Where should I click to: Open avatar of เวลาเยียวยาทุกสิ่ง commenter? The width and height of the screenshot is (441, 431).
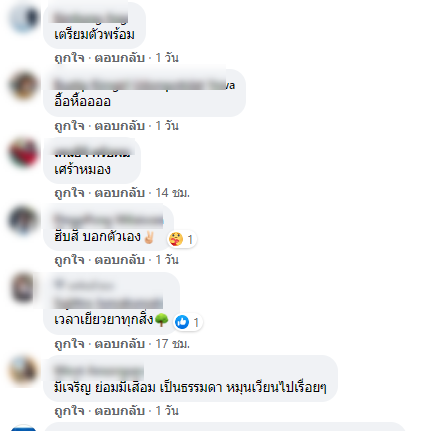(x=24, y=287)
